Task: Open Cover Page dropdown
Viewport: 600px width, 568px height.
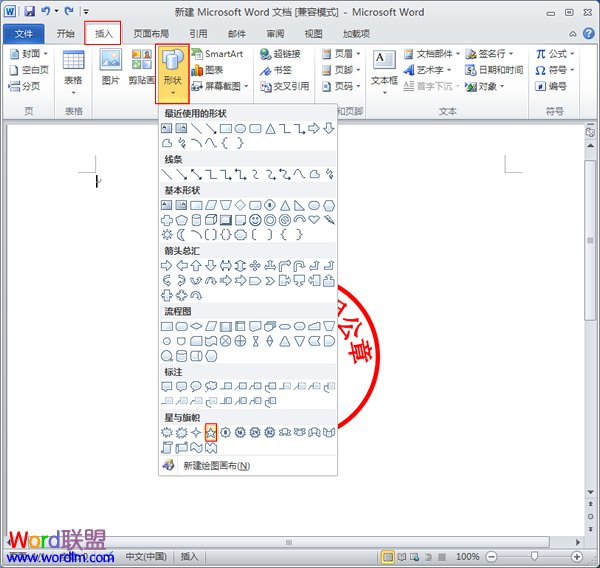Action: point(29,54)
